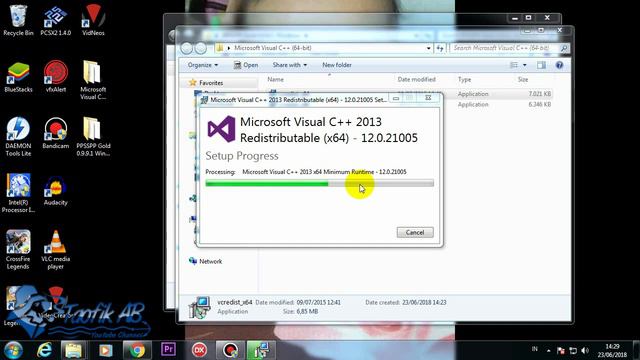The height and width of the screenshot is (360, 640).
Task: Click the Explorer forward navigation button
Action: 200,48
